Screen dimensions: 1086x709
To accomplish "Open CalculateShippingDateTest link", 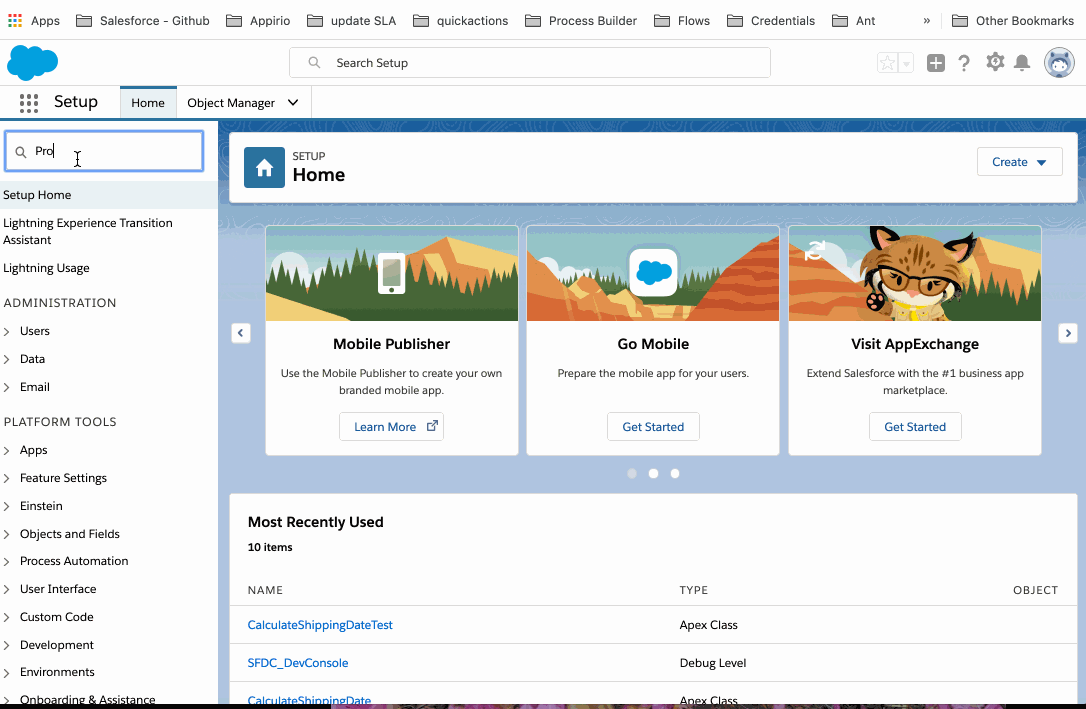I will [320, 625].
